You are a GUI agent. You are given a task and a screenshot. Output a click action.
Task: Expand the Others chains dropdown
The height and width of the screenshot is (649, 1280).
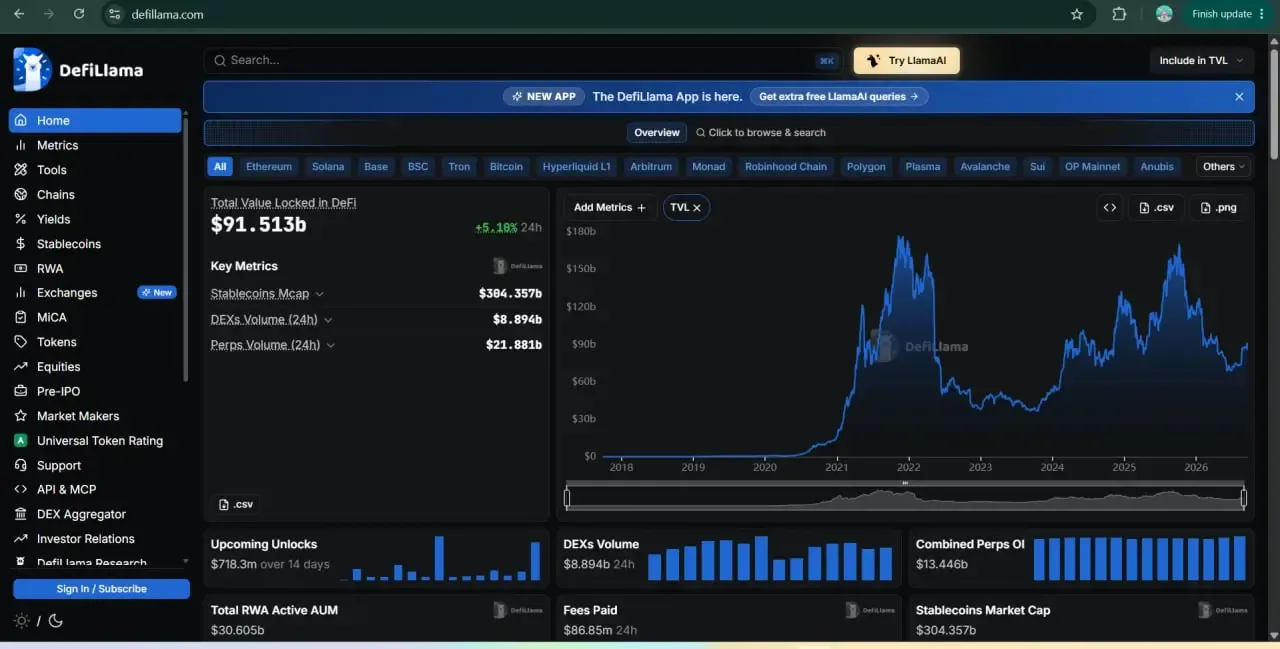point(1224,167)
